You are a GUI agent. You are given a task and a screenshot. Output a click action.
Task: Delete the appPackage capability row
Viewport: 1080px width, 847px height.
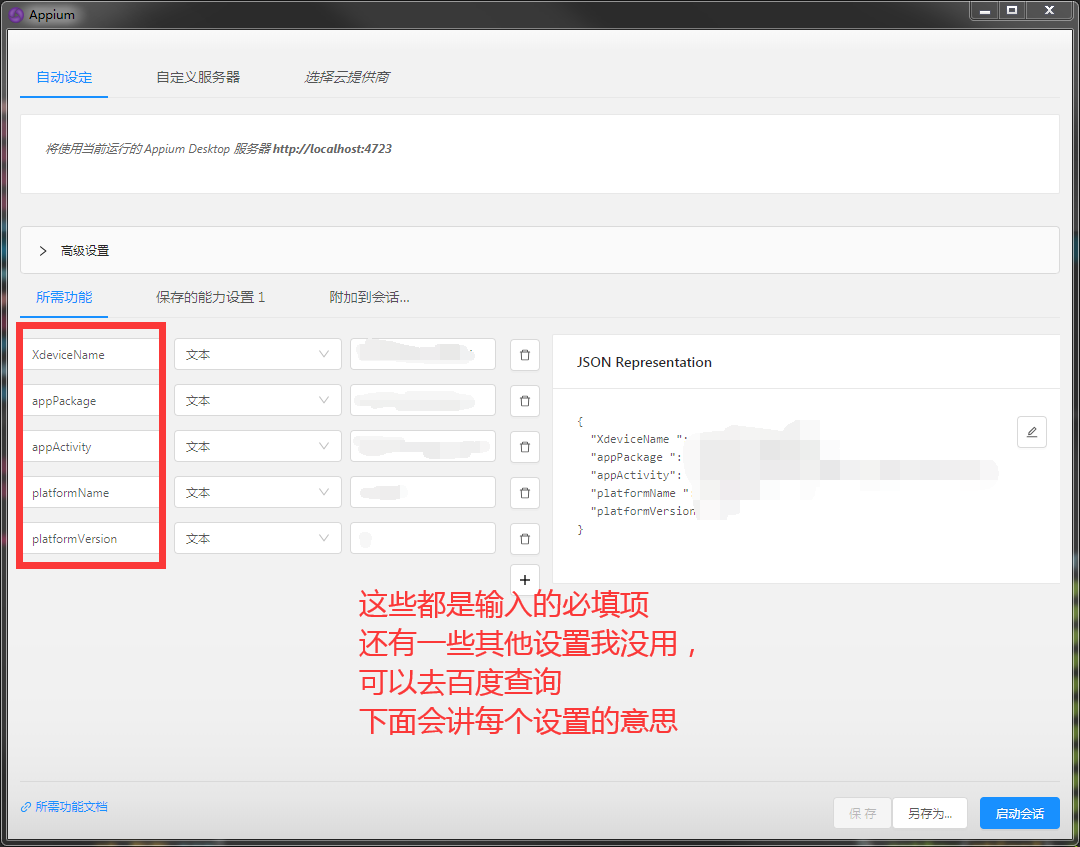(524, 401)
